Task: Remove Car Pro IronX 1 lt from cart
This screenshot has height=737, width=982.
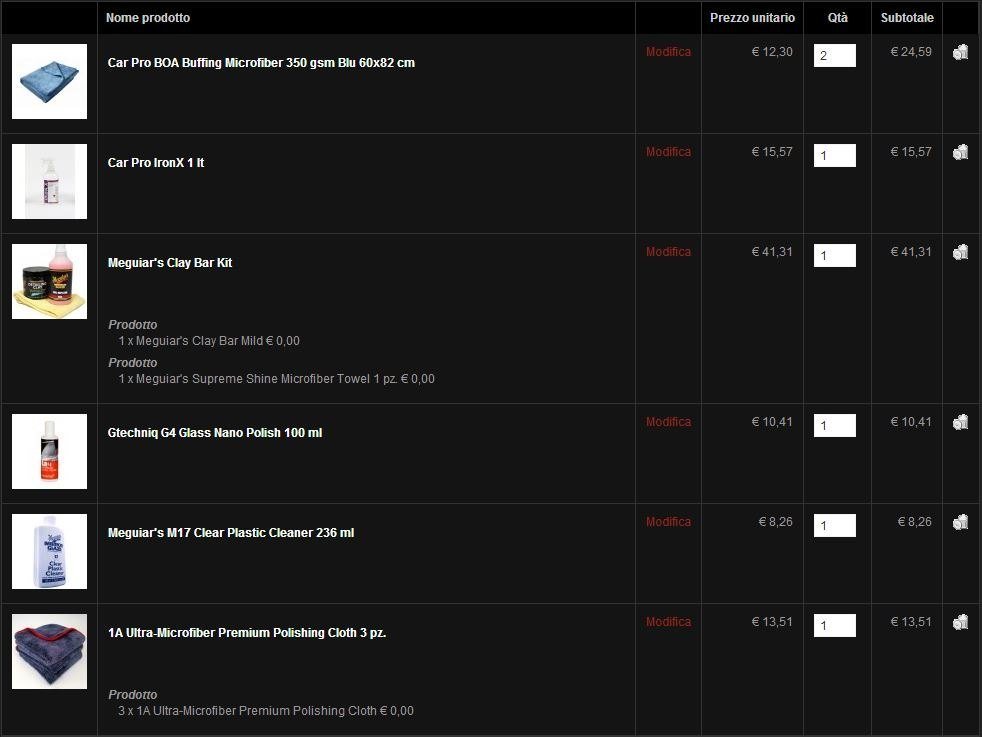Action: click(x=961, y=152)
